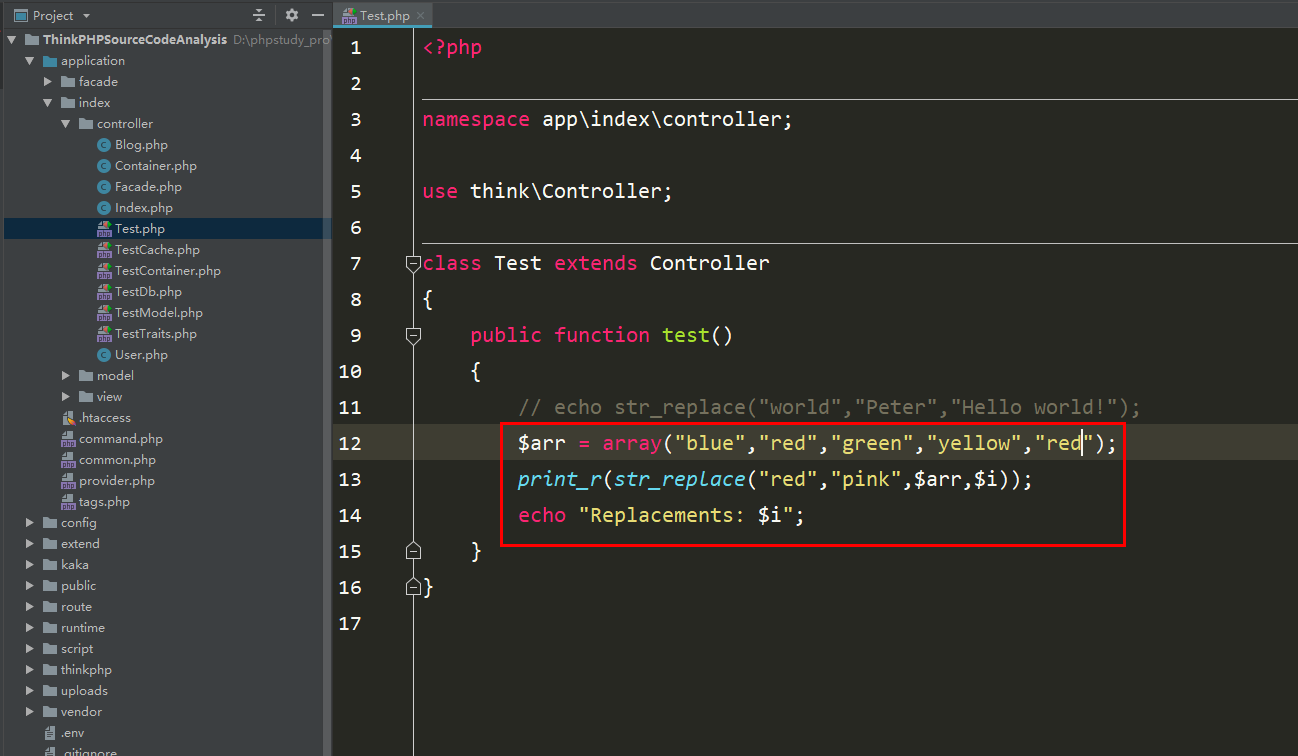This screenshot has height=756, width=1298.
Task: Click line number 12 in gutter
Action: pyautogui.click(x=350, y=443)
